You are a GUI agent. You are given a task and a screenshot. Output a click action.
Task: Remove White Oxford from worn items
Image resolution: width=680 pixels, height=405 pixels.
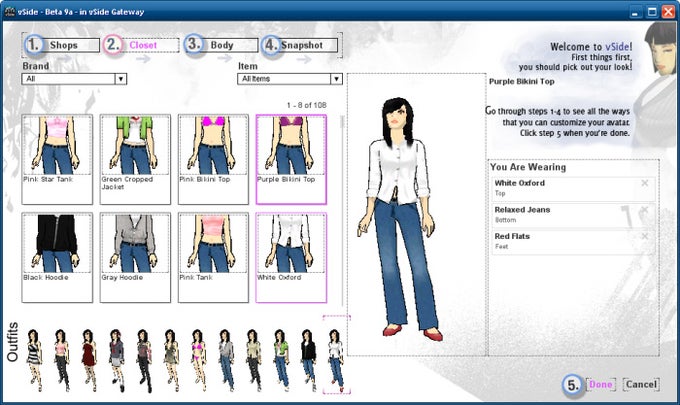pos(644,183)
